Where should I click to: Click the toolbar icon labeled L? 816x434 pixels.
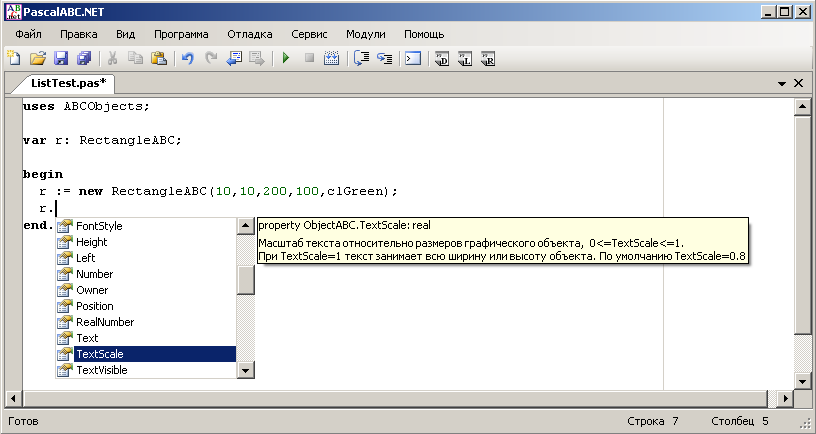click(x=465, y=58)
